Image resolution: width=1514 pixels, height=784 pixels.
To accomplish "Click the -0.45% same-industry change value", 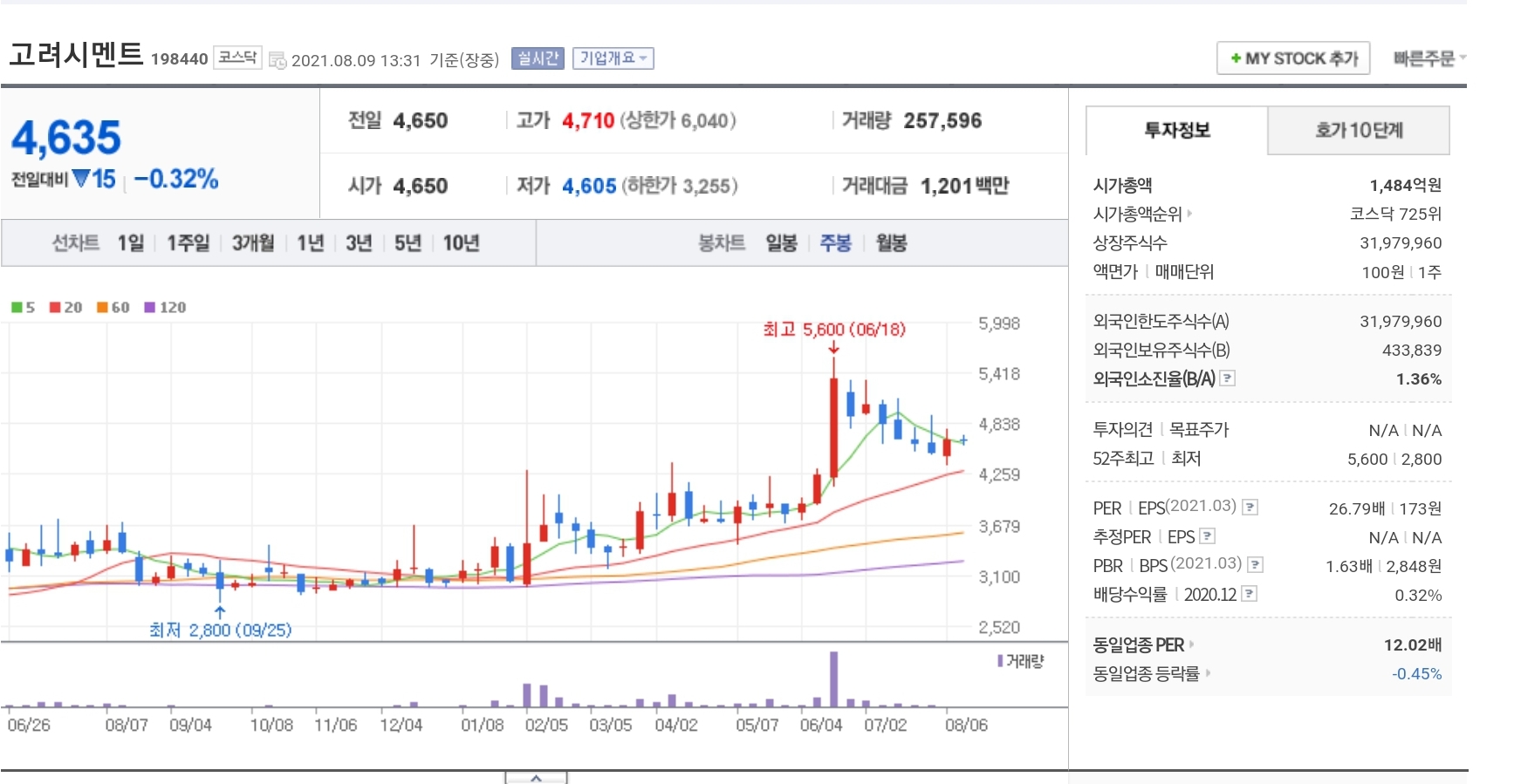I will pos(1416,673).
